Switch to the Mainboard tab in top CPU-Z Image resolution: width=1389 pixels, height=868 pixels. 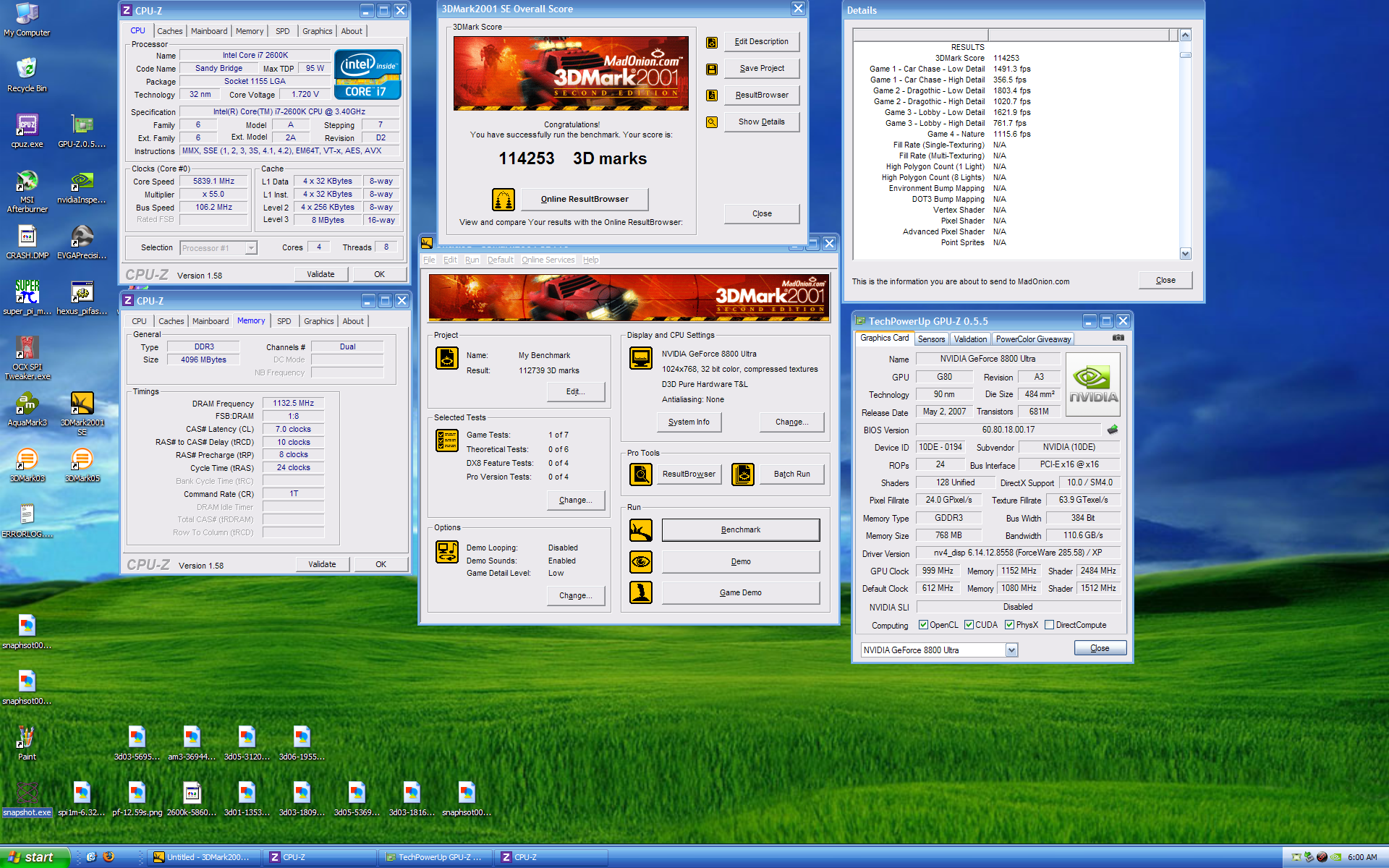[x=209, y=31]
